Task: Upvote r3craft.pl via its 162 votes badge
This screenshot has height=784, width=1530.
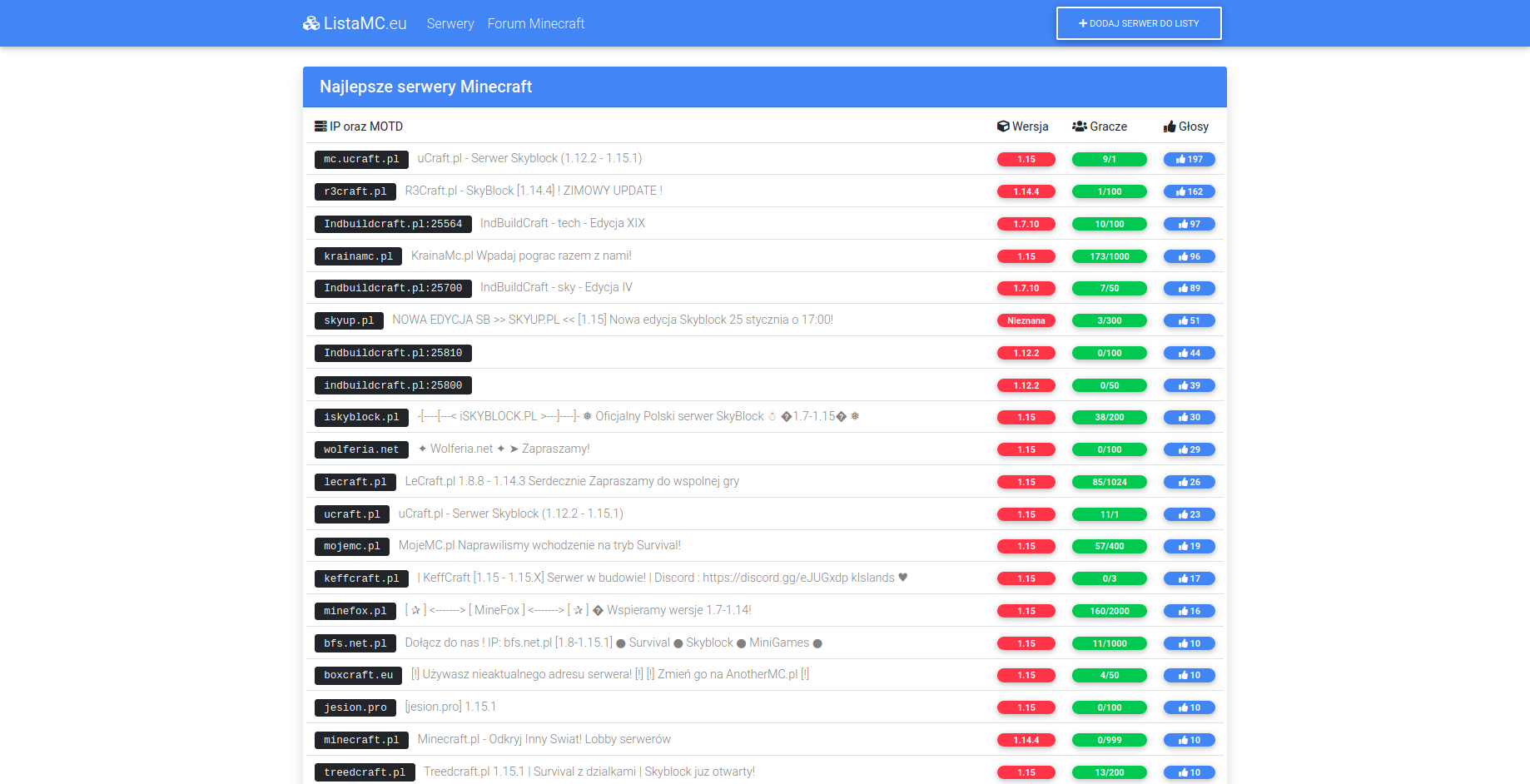Action: point(1189,191)
